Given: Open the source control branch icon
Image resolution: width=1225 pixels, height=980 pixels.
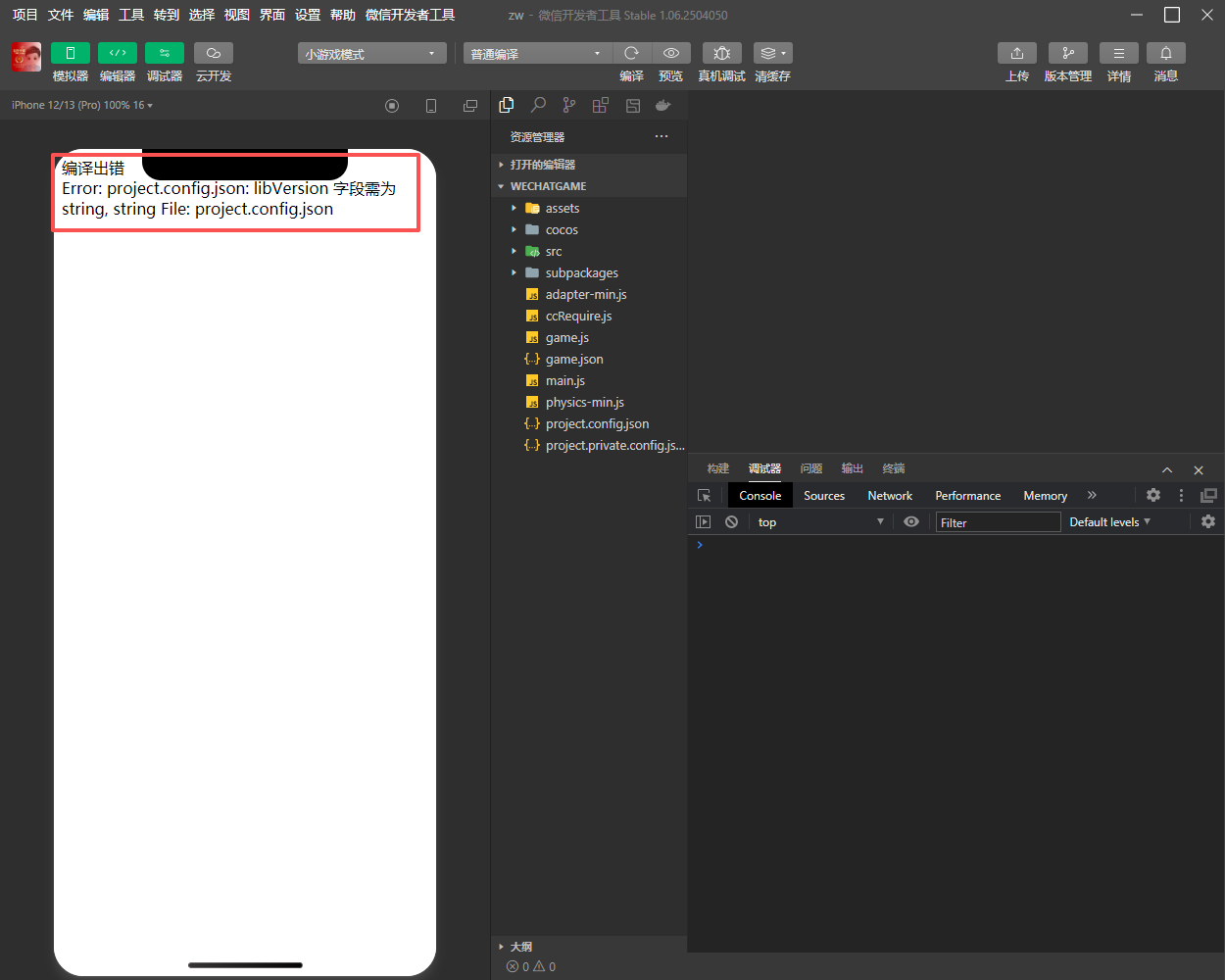Looking at the screenshot, I should coord(569,105).
